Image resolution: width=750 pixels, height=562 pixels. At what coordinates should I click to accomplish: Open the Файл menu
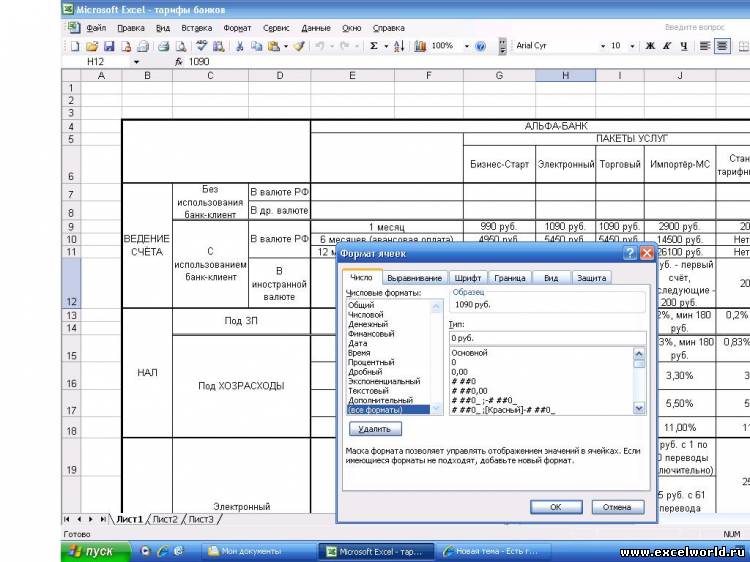96,28
